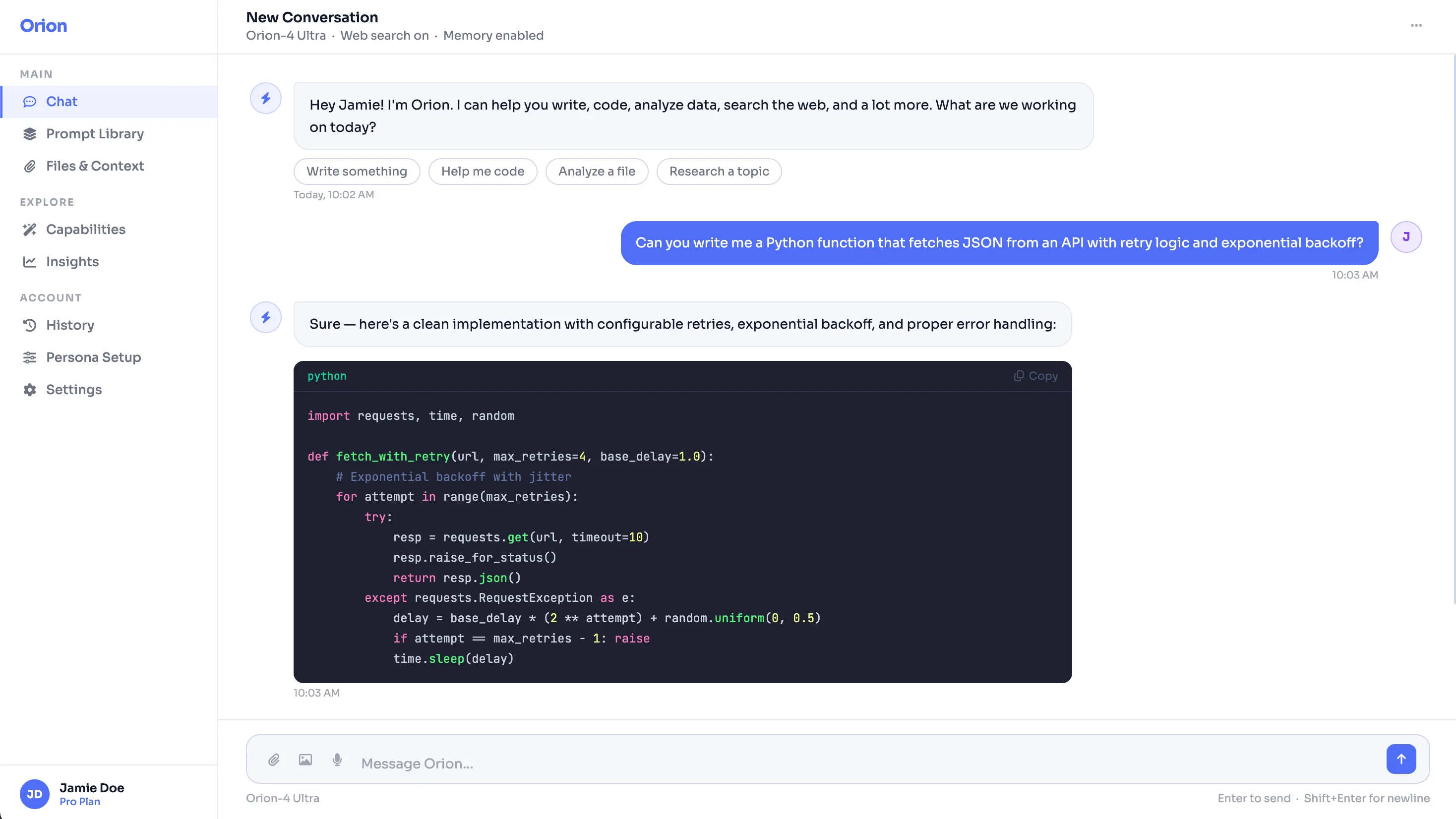Choose the Write something suggestion
This screenshot has width=1456, height=819.
[x=357, y=171]
